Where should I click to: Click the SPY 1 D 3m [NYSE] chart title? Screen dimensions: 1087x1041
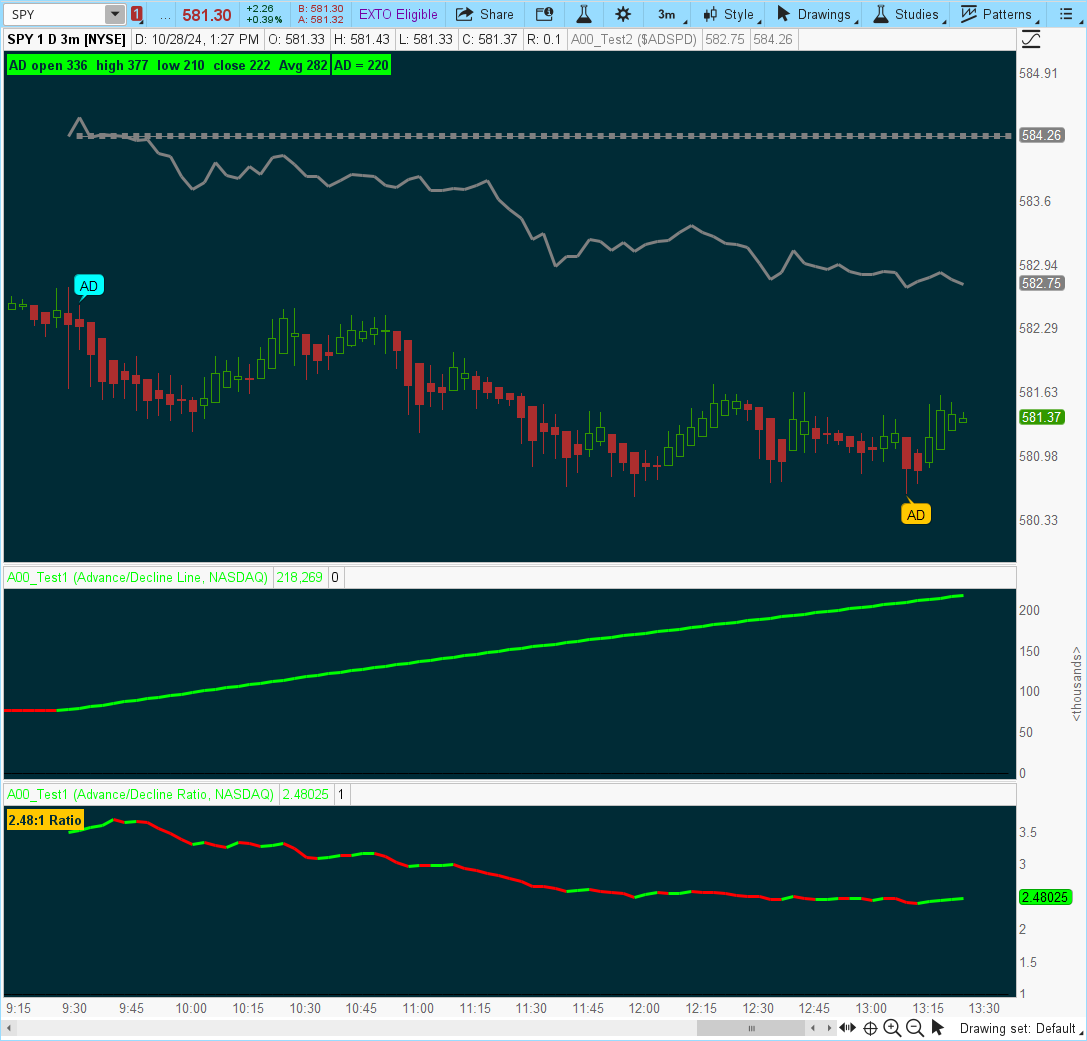coord(67,40)
